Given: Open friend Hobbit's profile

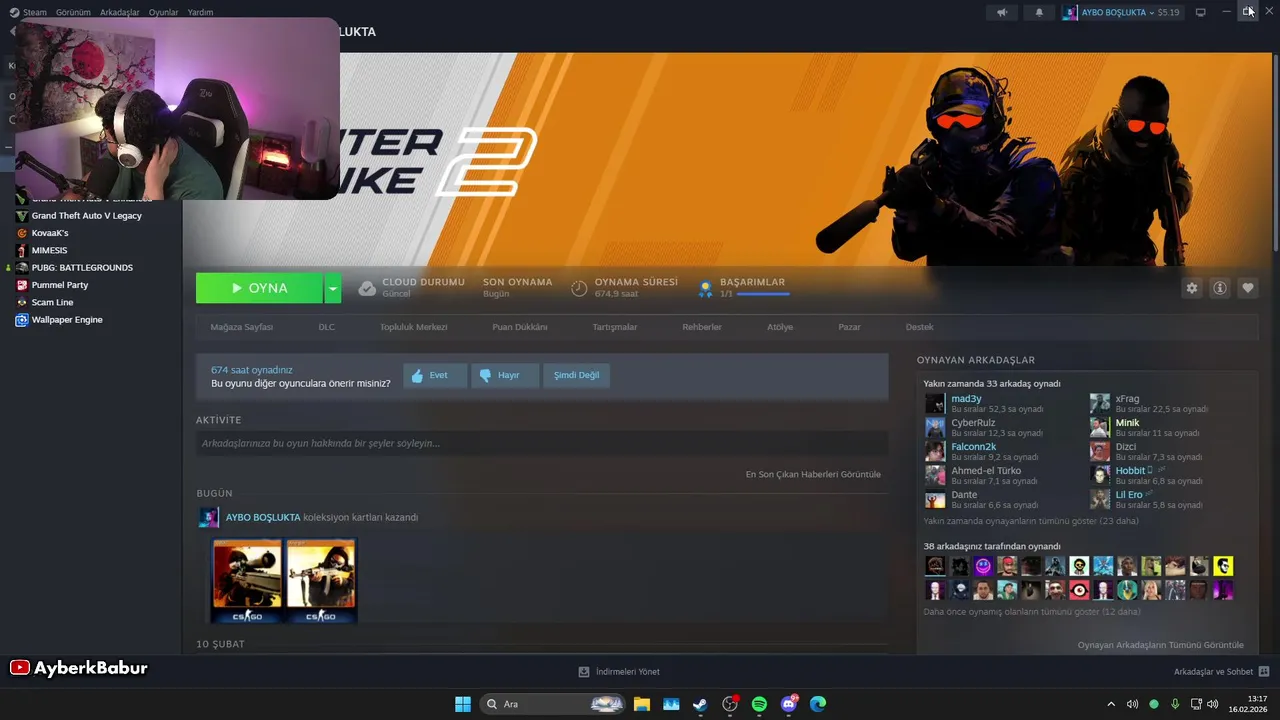Looking at the screenshot, I should pyautogui.click(x=1130, y=471).
